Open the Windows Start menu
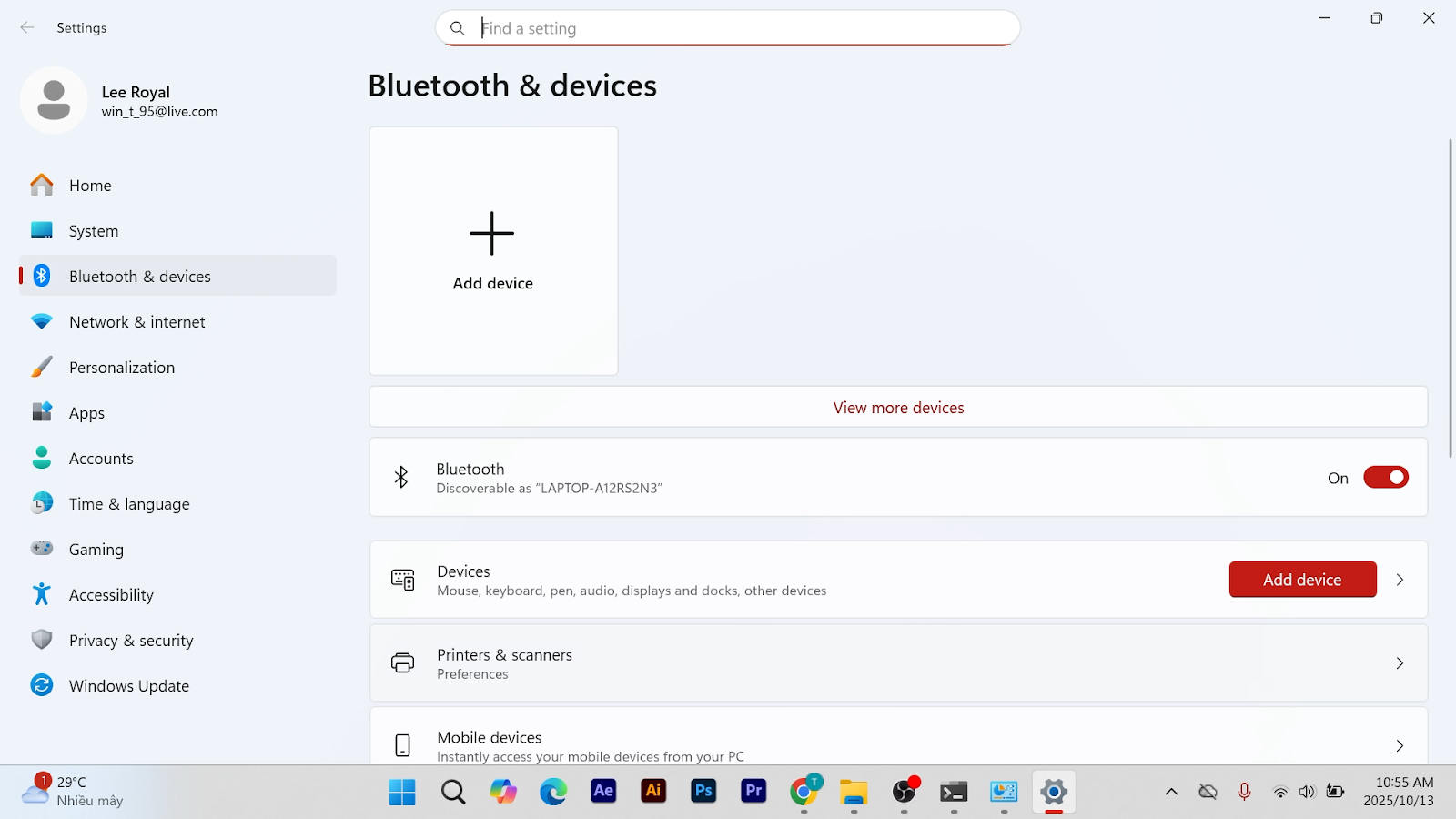This screenshot has width=1456, height=819. tap(402, 793)
